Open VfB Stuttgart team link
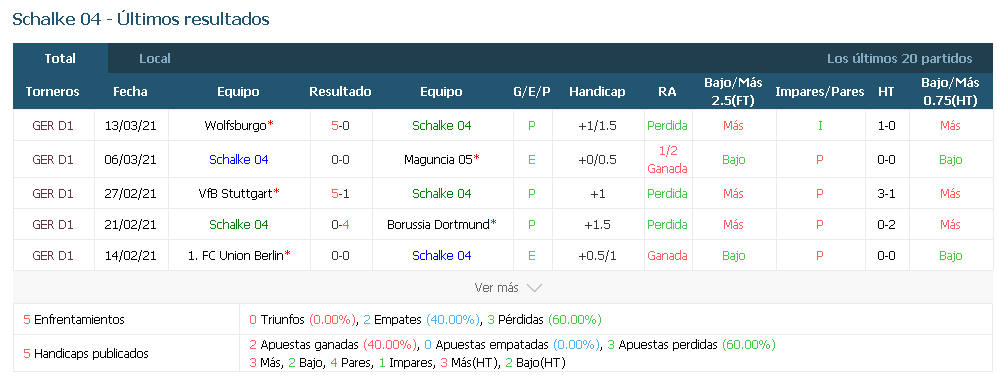This screenshot has height=382, width=997. click(x=235, y=193)
